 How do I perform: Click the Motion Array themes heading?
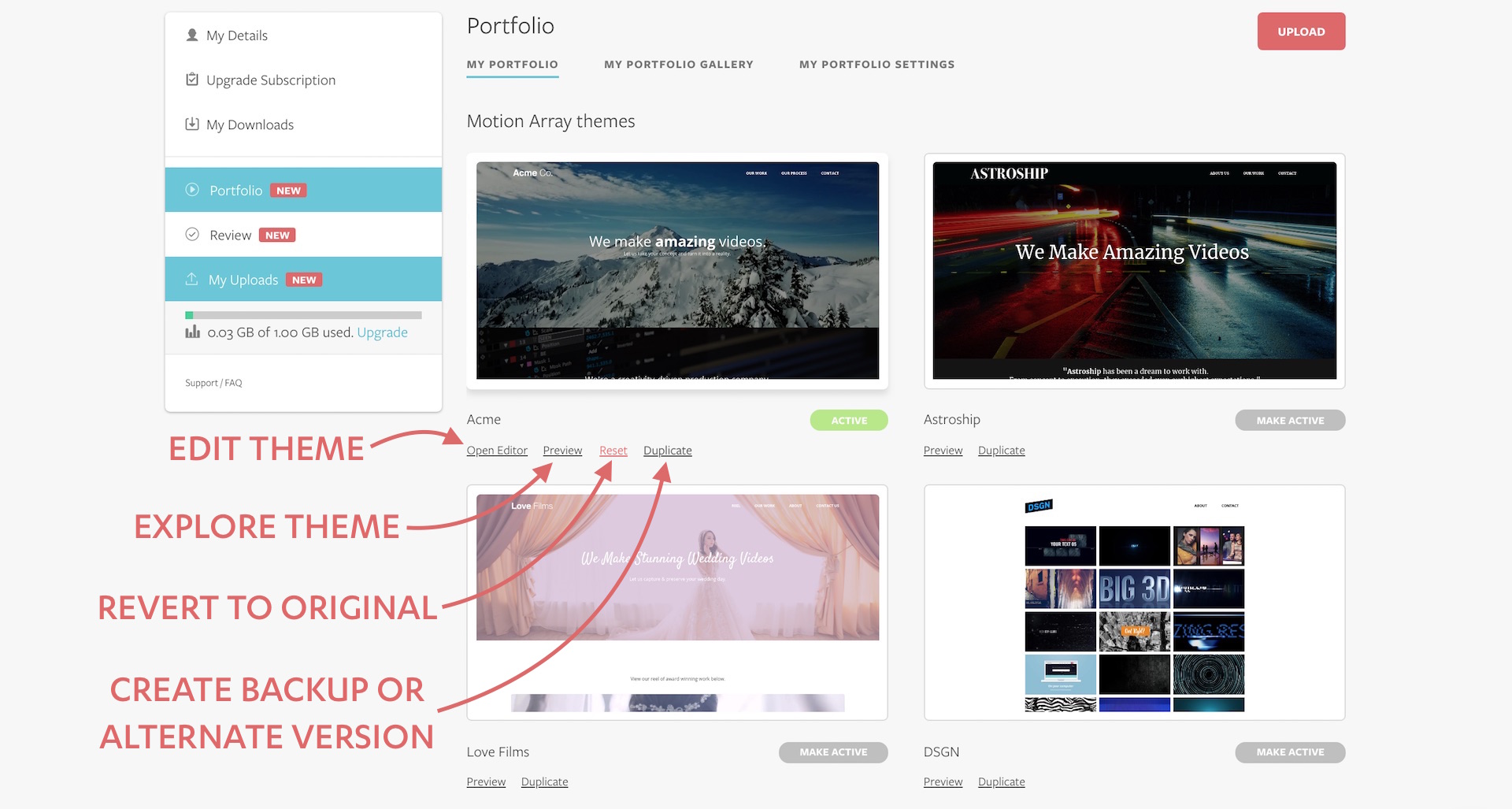[x=550, y=121]
